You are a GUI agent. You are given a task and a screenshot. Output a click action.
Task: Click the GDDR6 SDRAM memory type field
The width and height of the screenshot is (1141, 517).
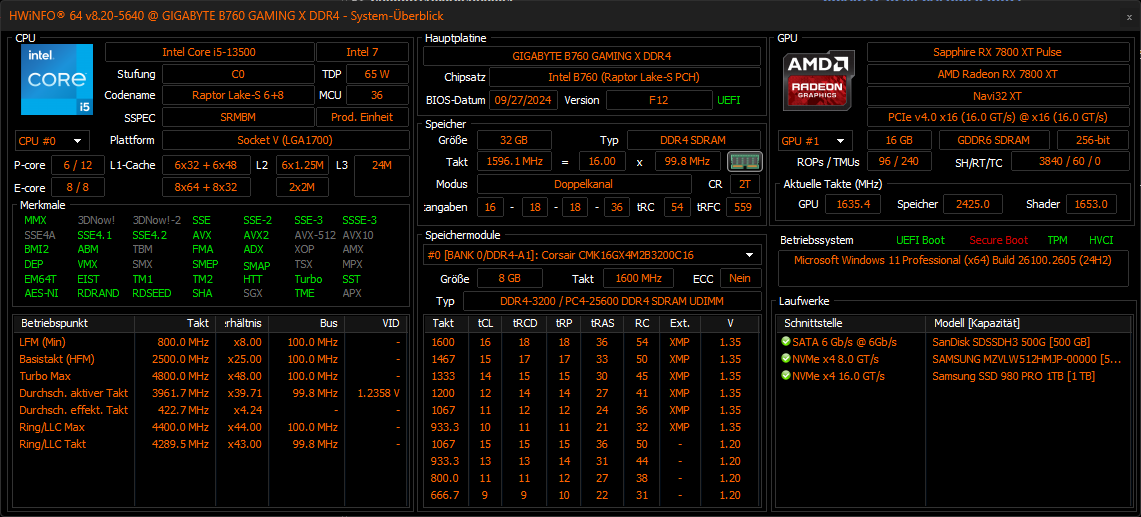(994, 141)
